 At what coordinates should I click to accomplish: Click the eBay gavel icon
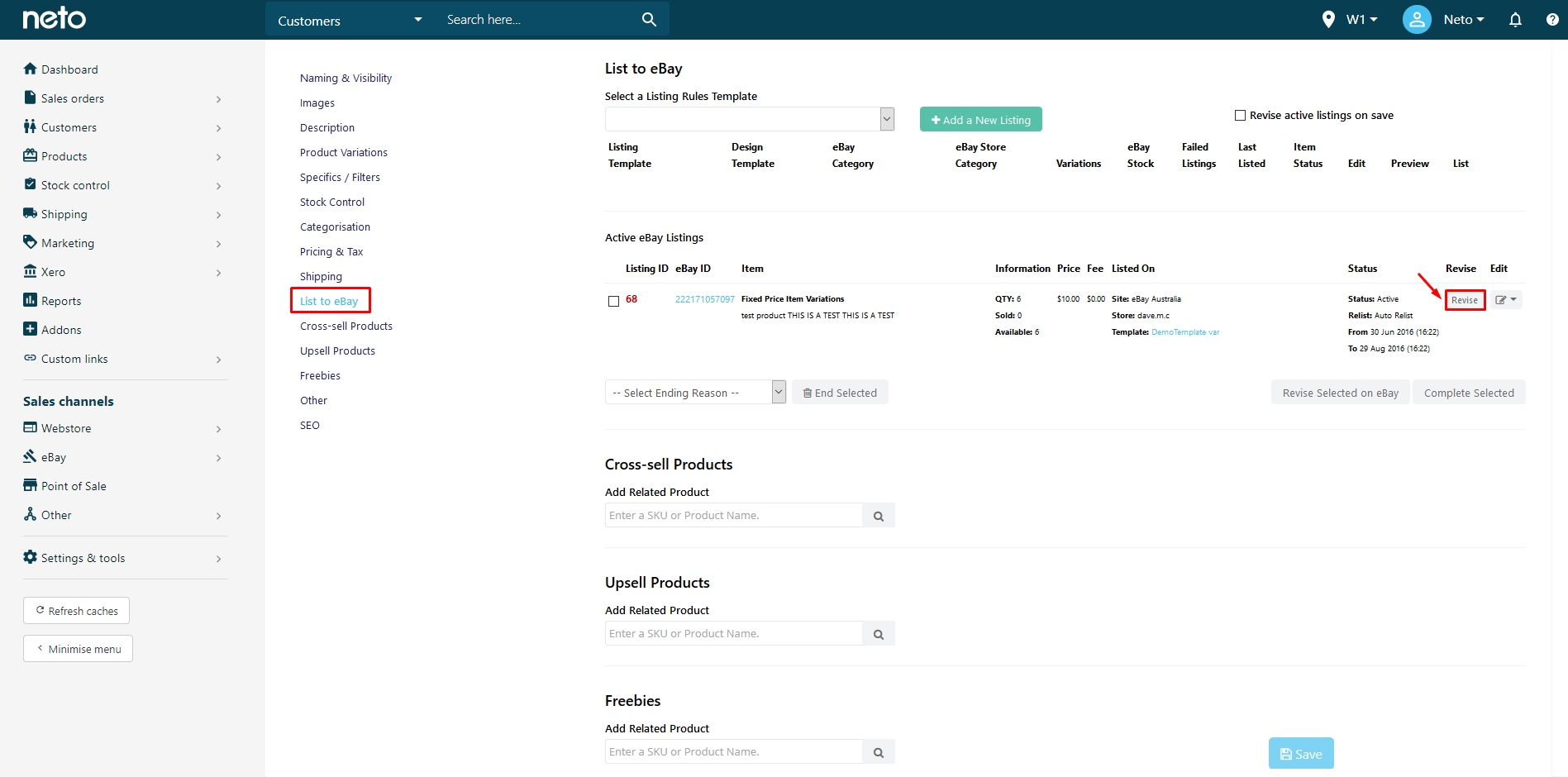31,456
